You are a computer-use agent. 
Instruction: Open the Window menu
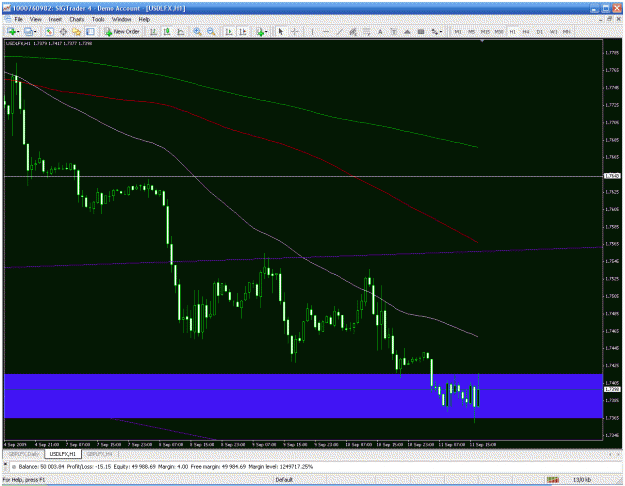tap(122, 19)
